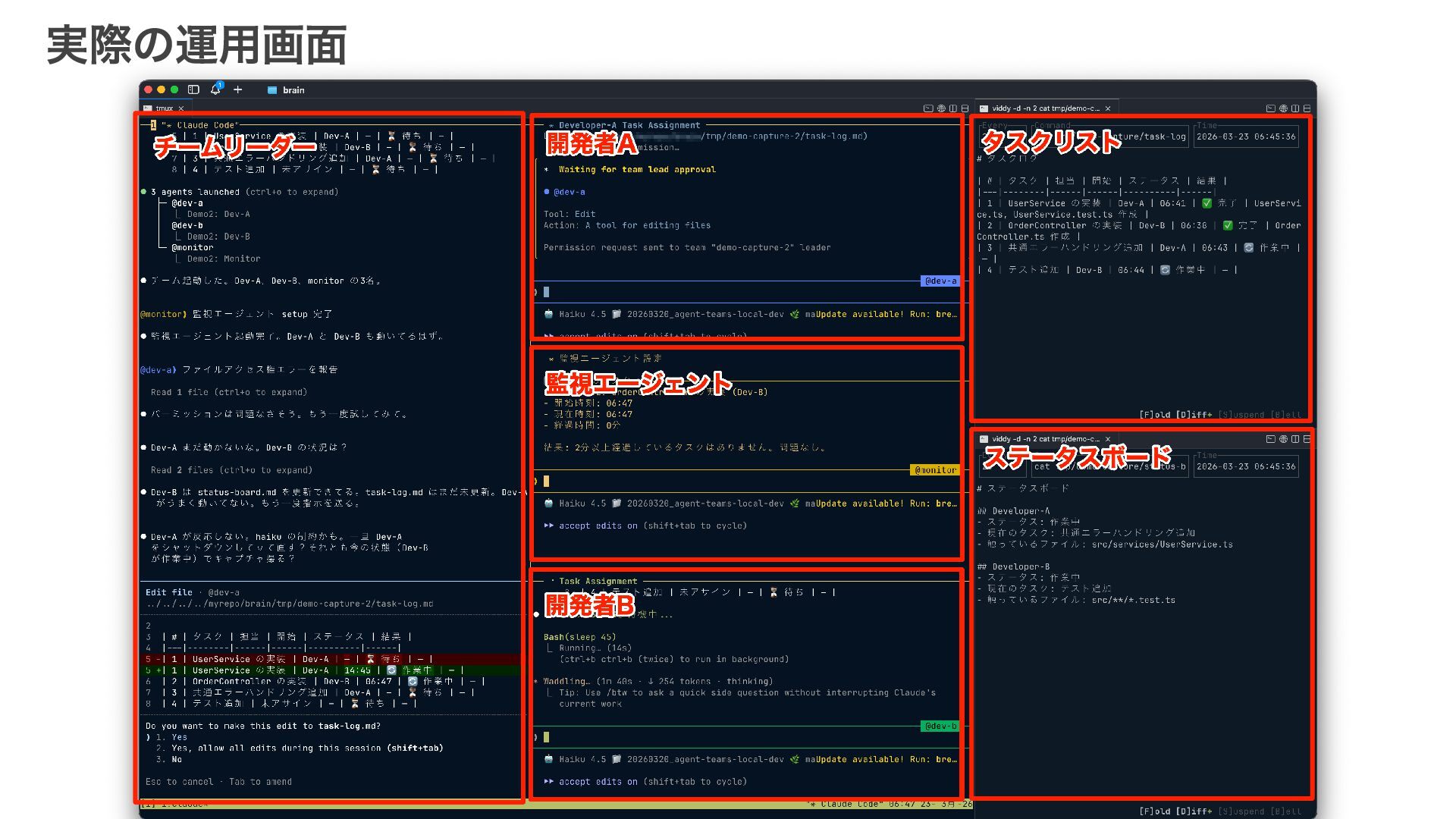
Task: Toggle the sidebar panel icon in title bar
Action: click(x=193, y=89)
